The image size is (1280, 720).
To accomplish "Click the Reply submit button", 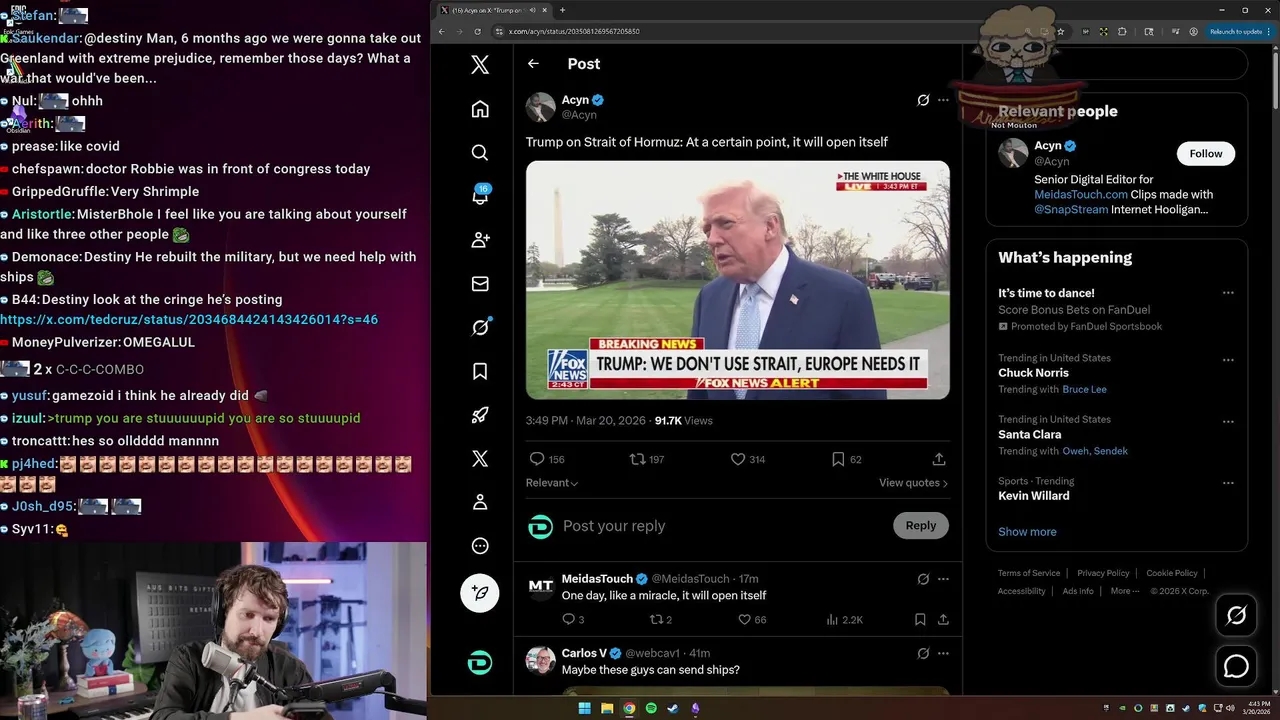I will pyautogui.click(x=920, y=525).
